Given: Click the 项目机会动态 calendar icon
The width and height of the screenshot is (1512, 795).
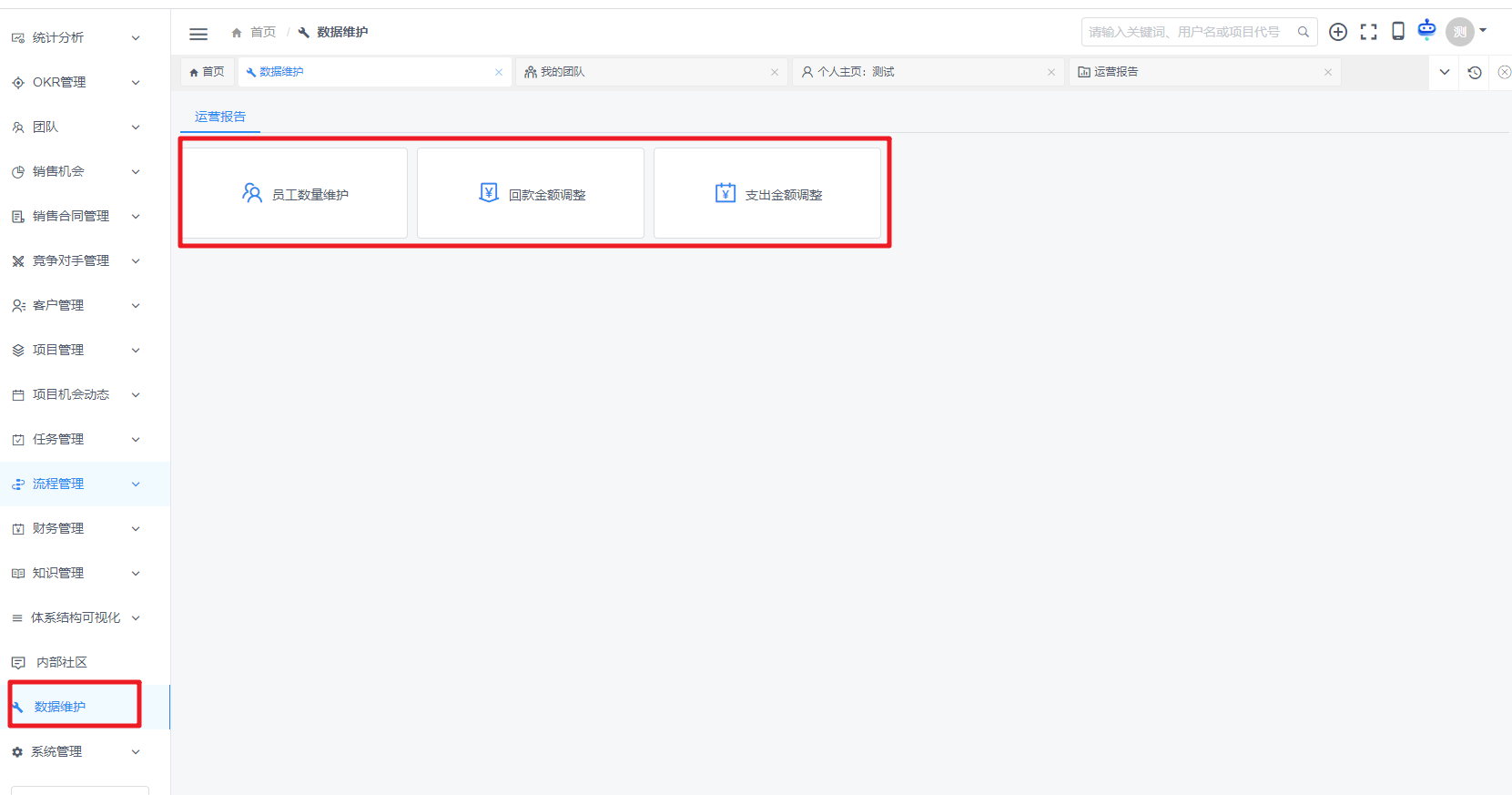Looking at the screenshot, I should tap(18, 395).
